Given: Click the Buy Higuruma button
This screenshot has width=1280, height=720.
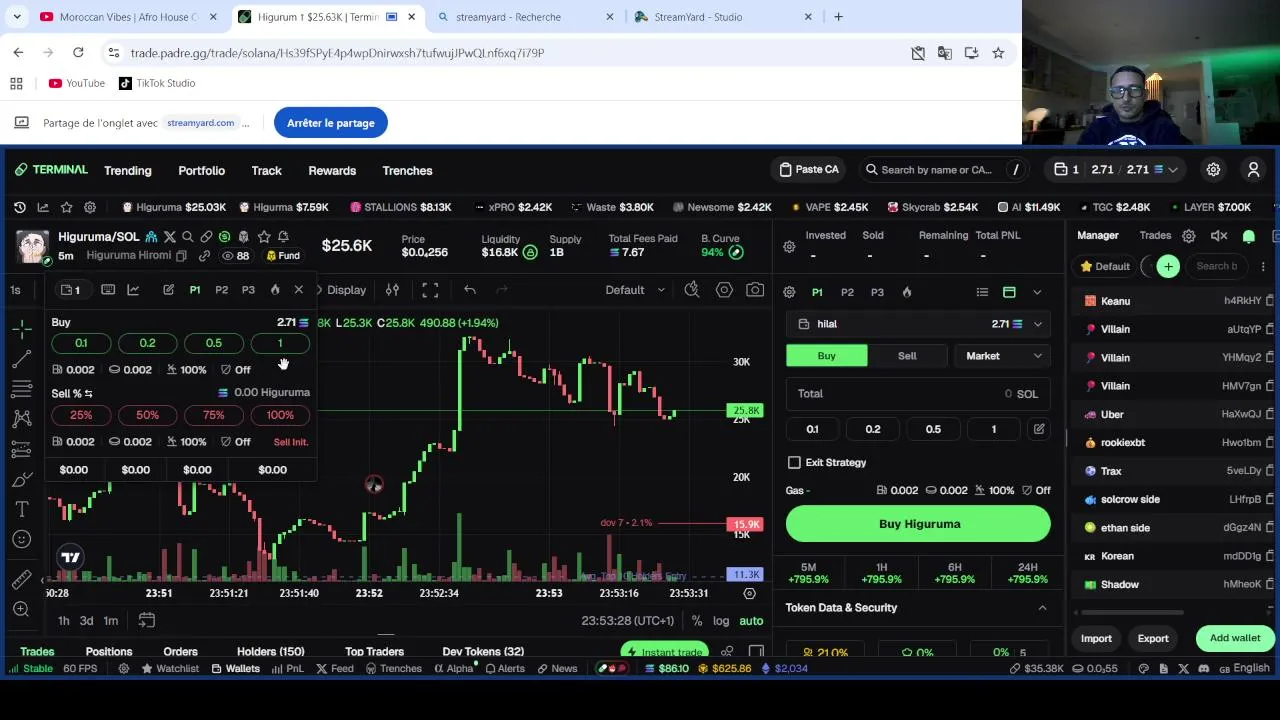Looking at the screenshot, I should (918, 524).
